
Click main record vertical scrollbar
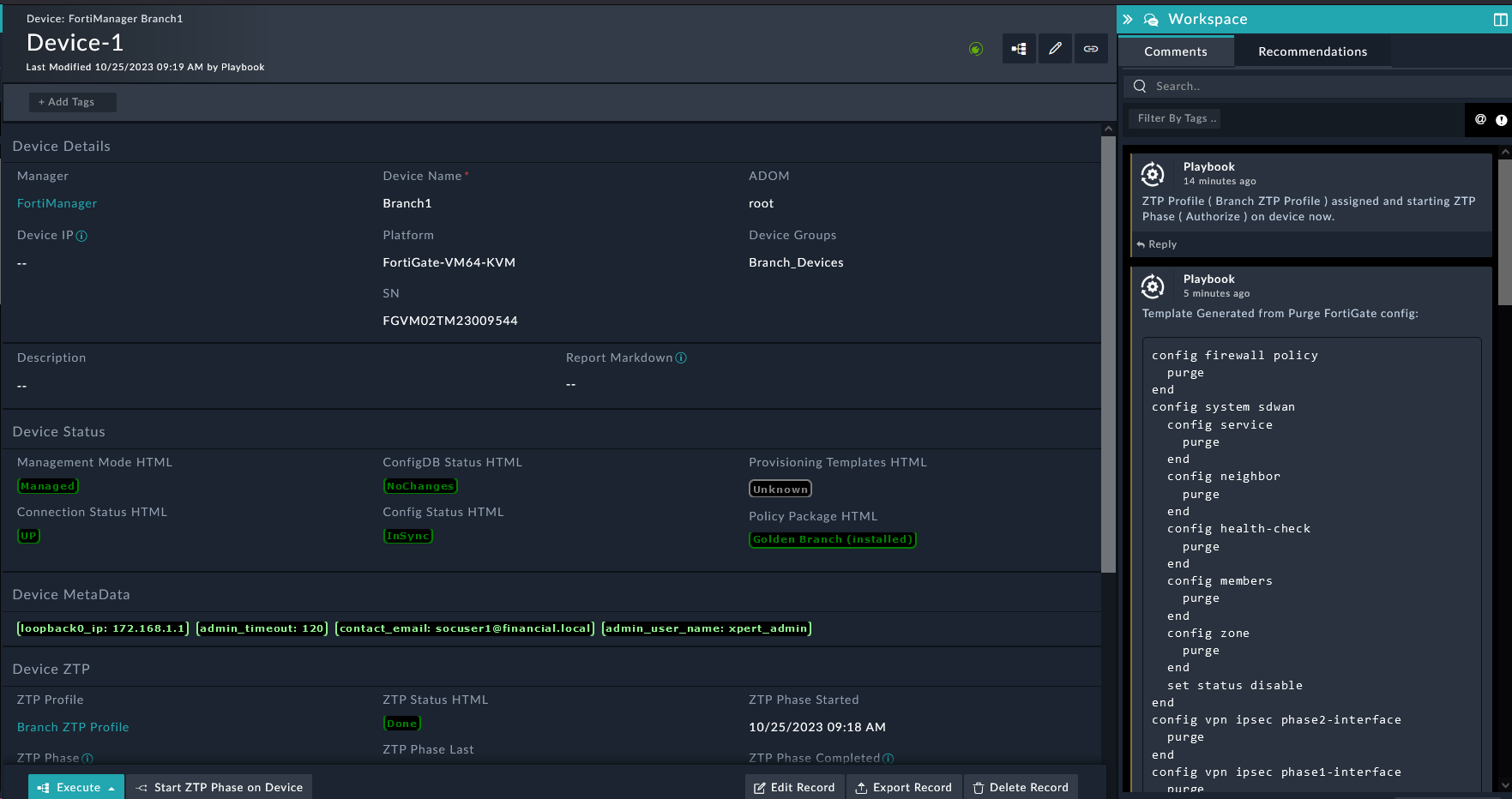1108,353
